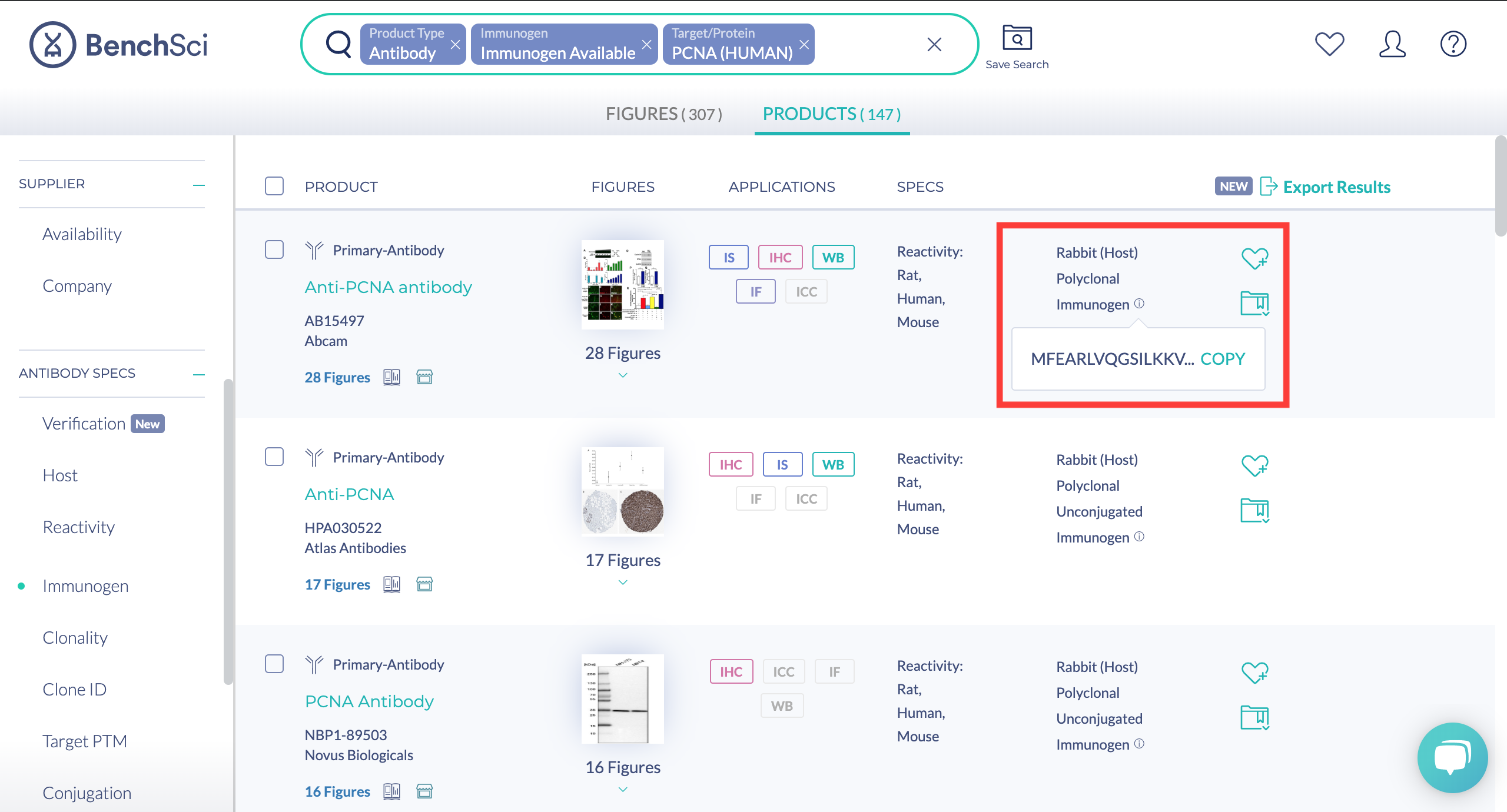Open favorites via the heart icon in header

click(1330, 44)
